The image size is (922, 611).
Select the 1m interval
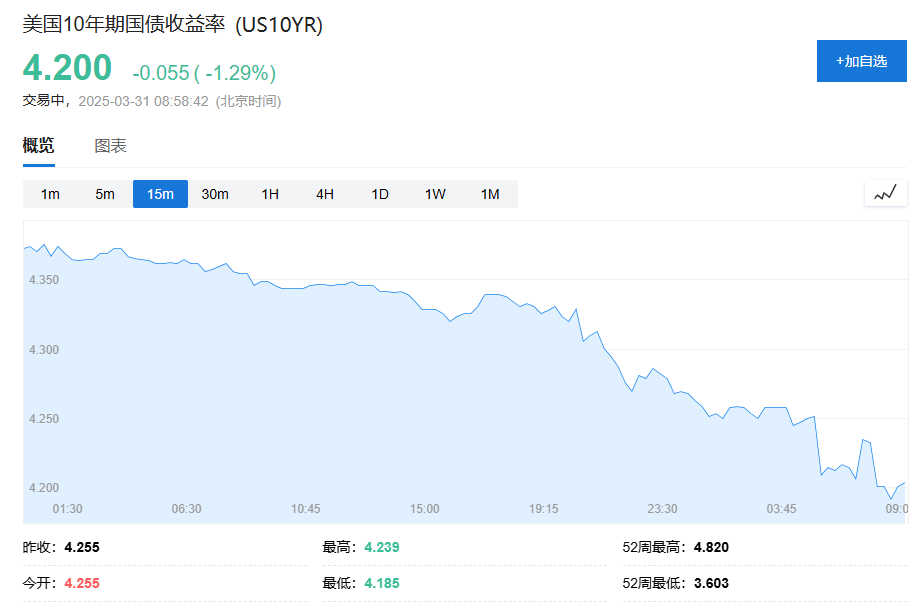50,194
